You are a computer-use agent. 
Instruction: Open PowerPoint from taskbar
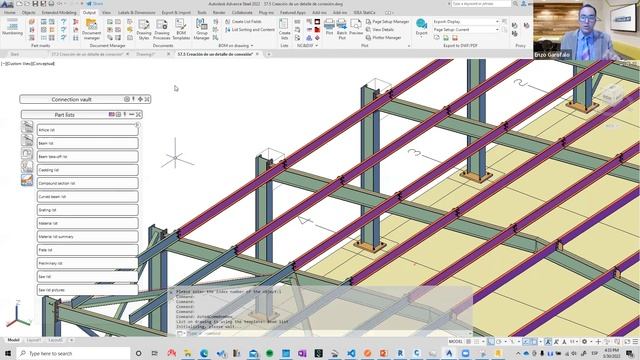click(383, 353)
